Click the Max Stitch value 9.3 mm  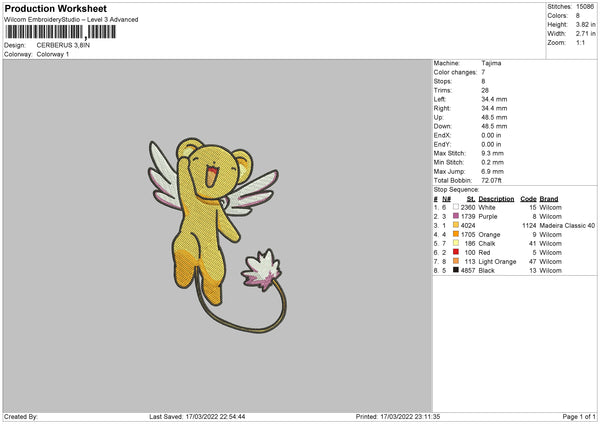pyautogui.click(x=492, y=153)
